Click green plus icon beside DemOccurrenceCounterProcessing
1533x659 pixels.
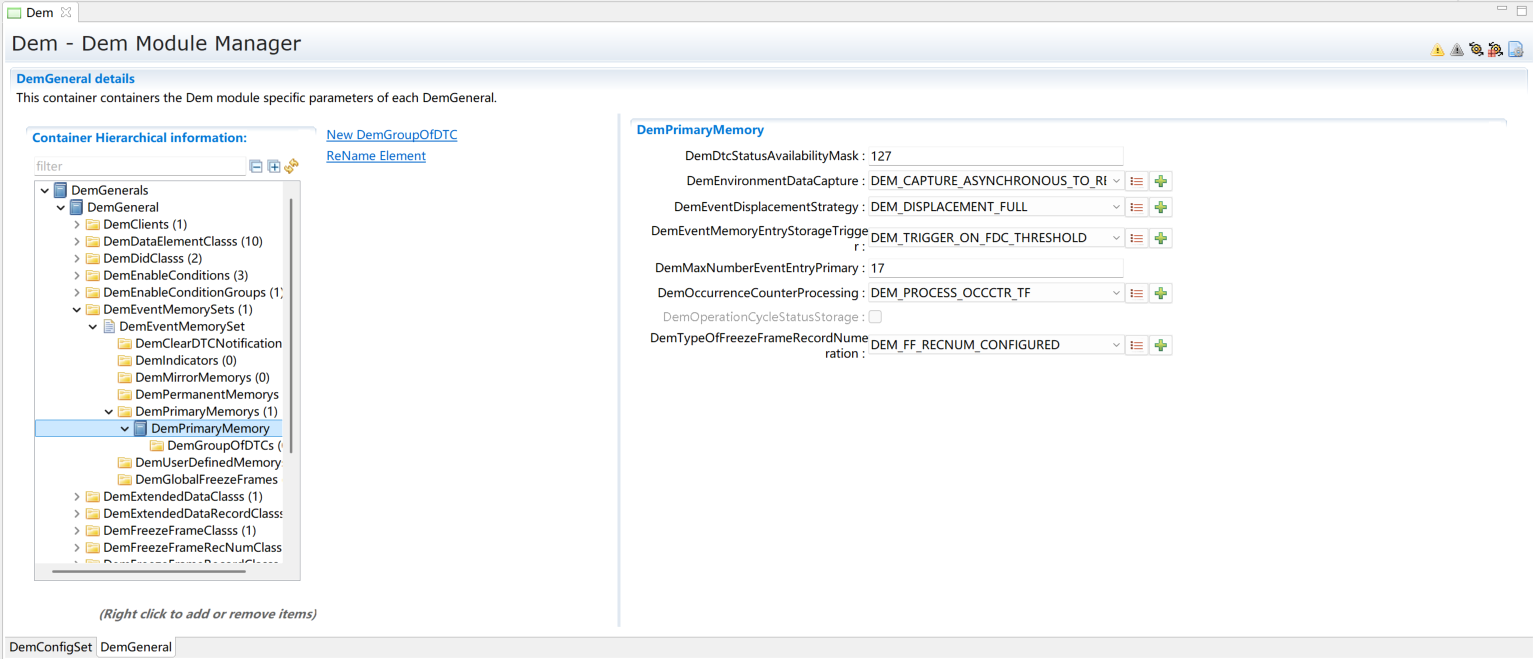pyautogui.click(x=1160, y=294)
